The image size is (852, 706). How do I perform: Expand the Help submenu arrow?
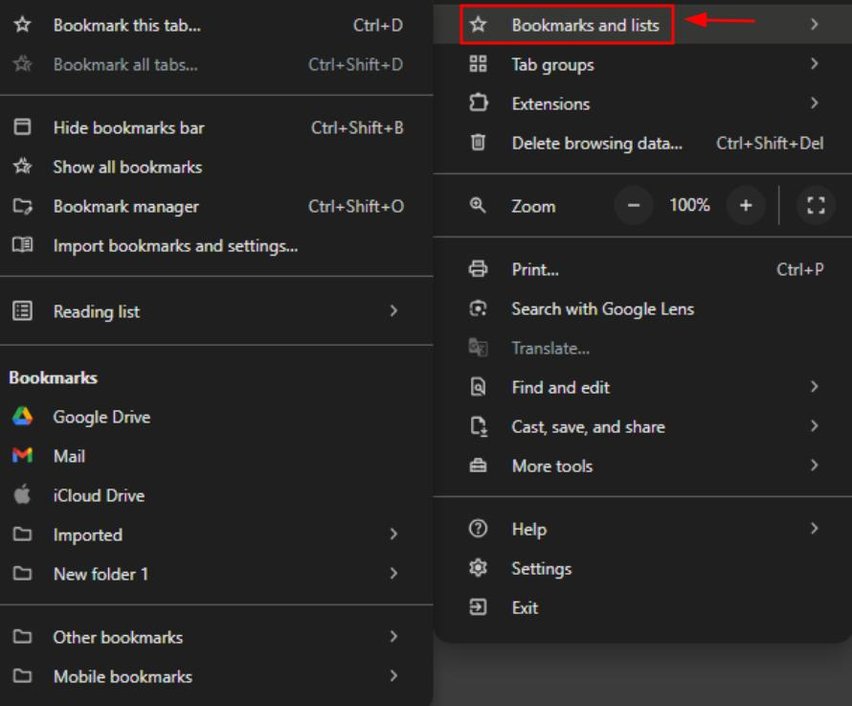tap(814, 528)
